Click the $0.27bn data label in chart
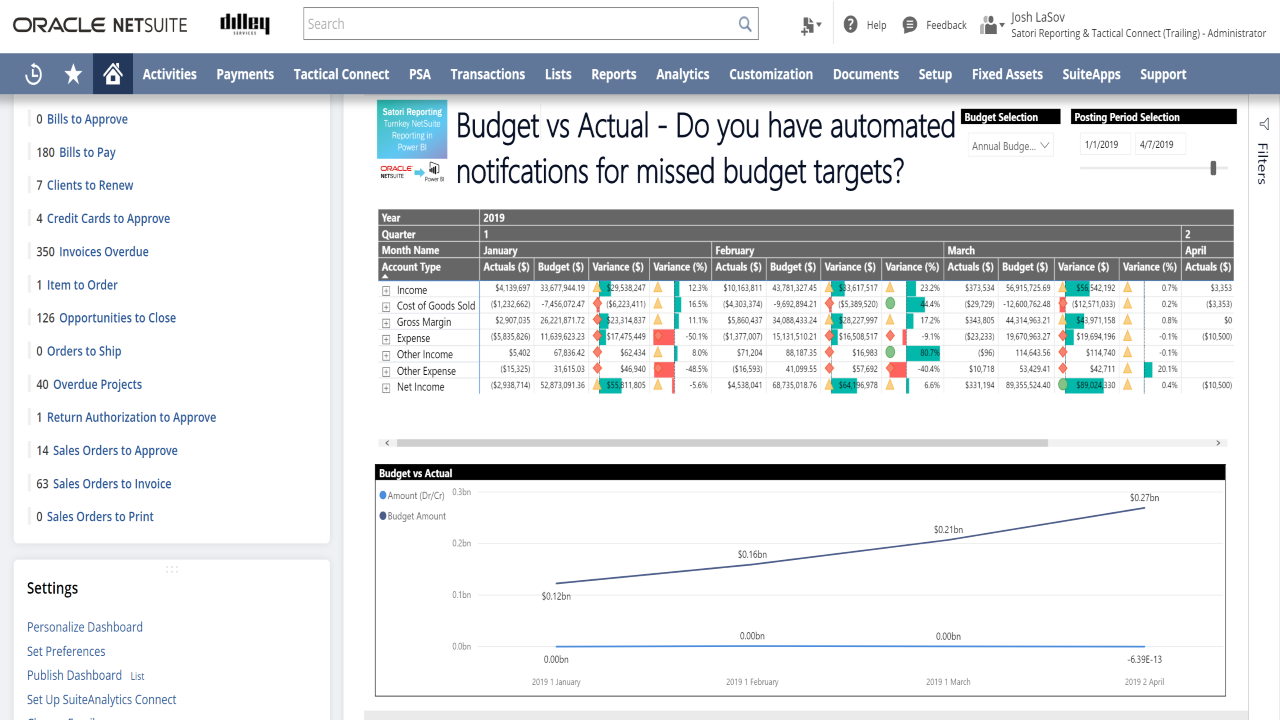This screenshot has width=1280, height=720. (x=1143, y=498)
